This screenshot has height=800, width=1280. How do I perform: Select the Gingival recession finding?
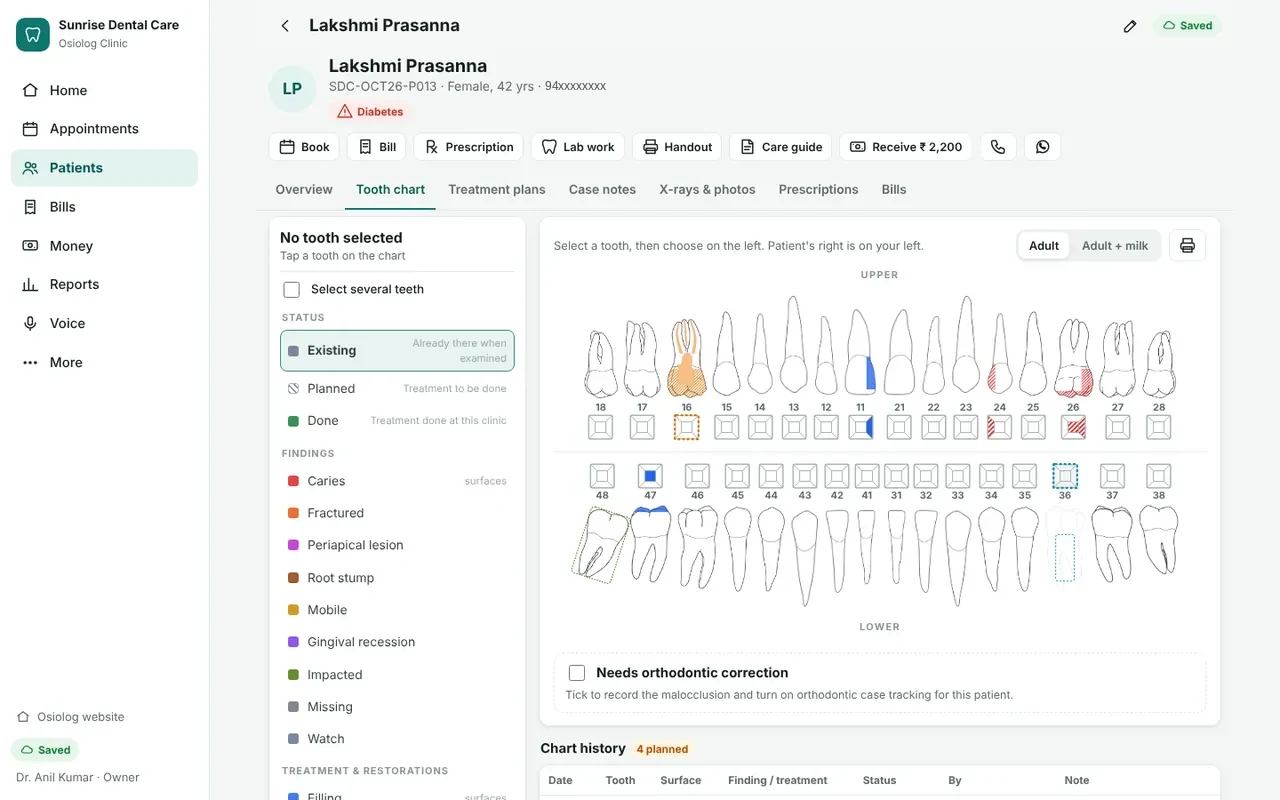(x=397, y=642)
